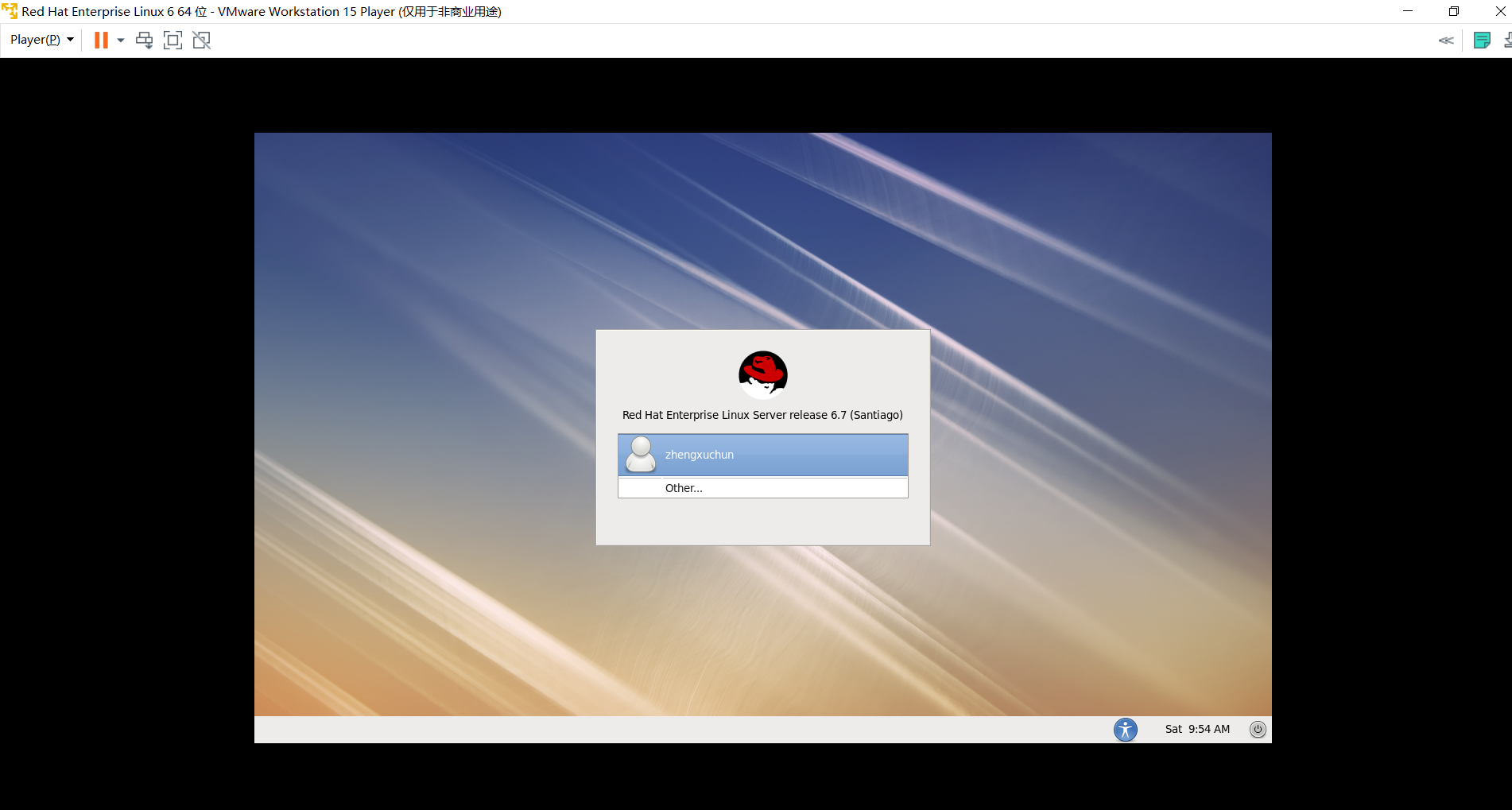Click the release 6.7 Santiago label
Screen dimensions: 1512x810
click(762, 414)
